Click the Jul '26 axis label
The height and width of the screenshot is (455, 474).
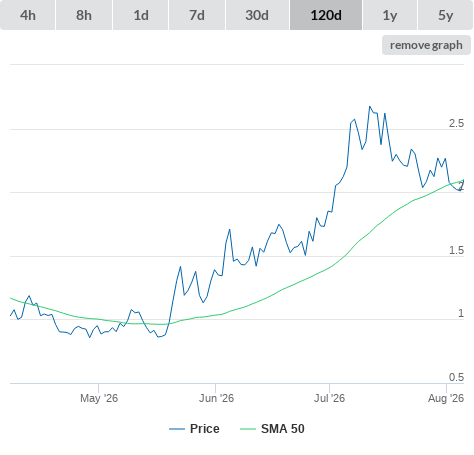pyautogui.click(x=329, y=398)
